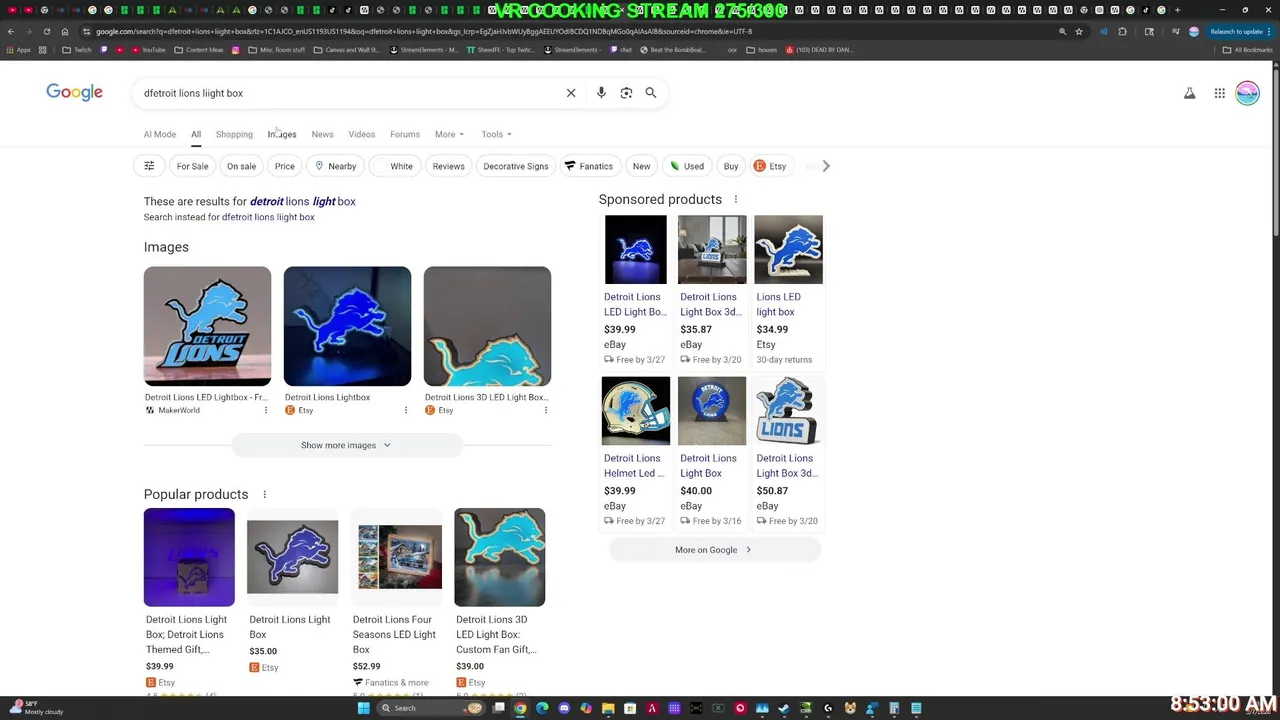Open Chrome from the taskbar
This screenshot has width=1280, height=720.
point(520,708)
